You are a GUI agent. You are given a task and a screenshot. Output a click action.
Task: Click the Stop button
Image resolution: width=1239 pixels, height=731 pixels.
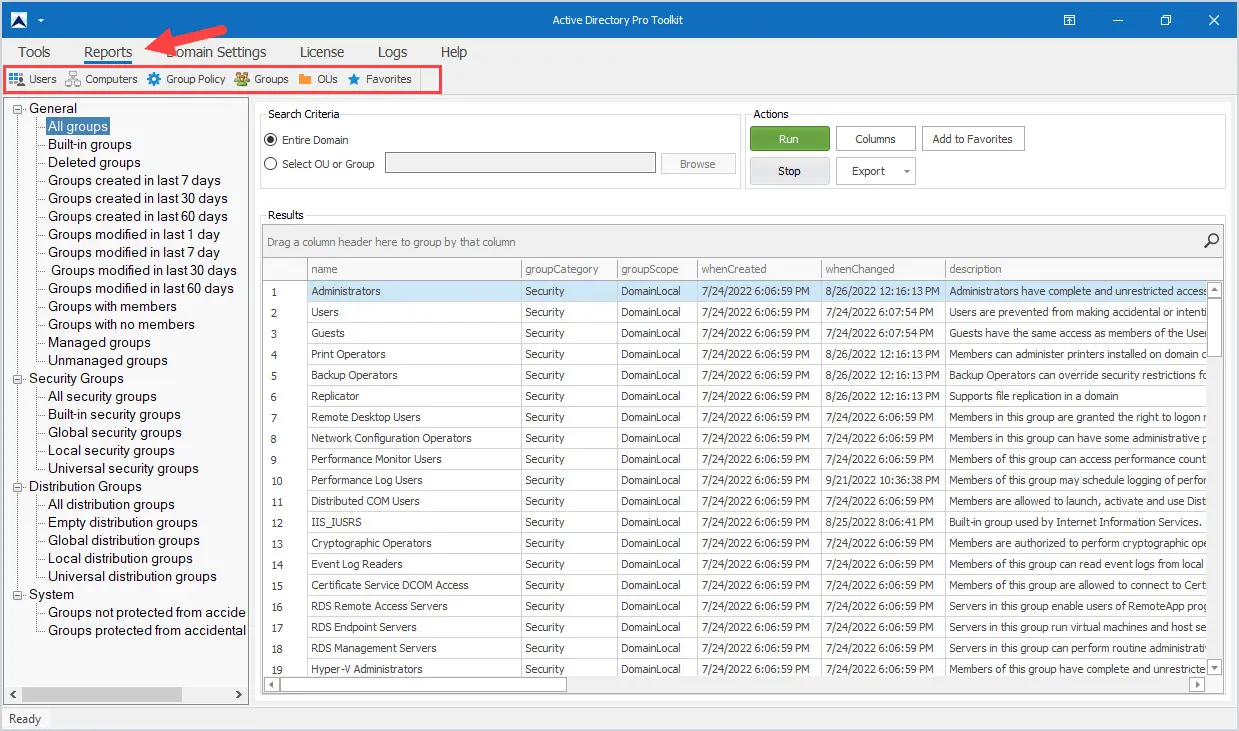pyautogui.click(x=790, y=171)
